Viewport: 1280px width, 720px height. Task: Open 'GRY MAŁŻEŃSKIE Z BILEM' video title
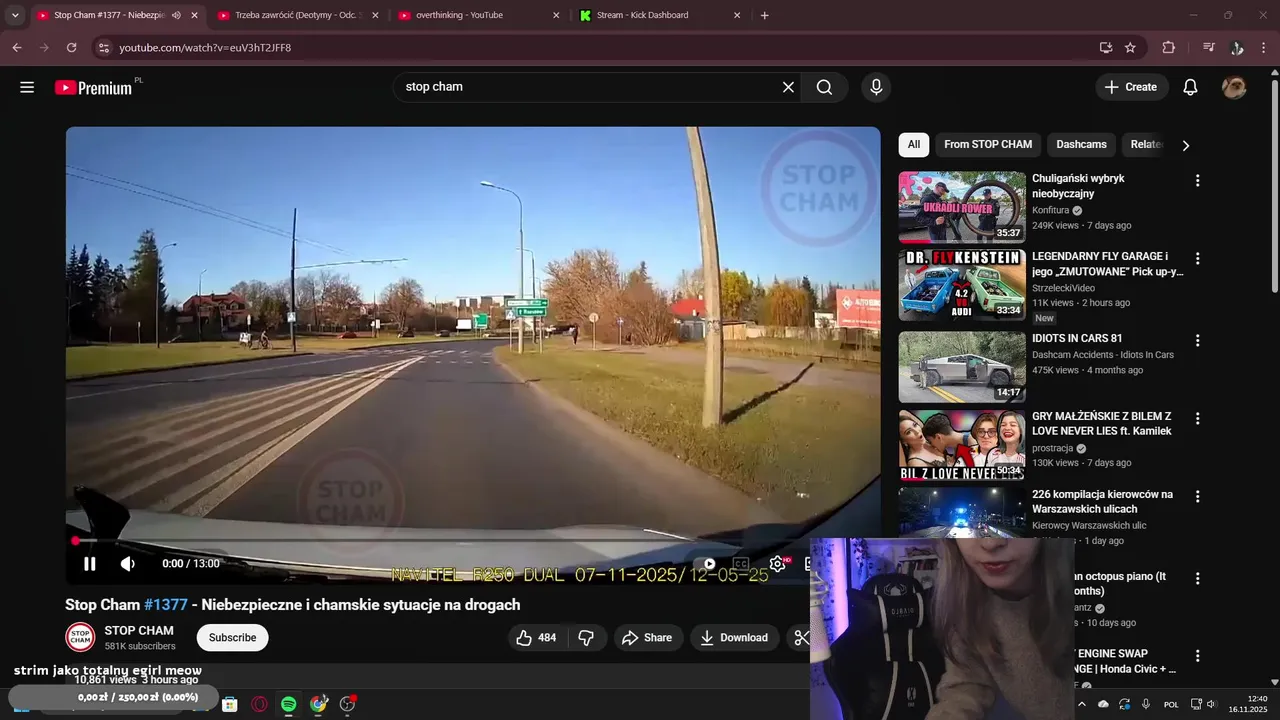pyautogui.click(x=1102, y=424)
